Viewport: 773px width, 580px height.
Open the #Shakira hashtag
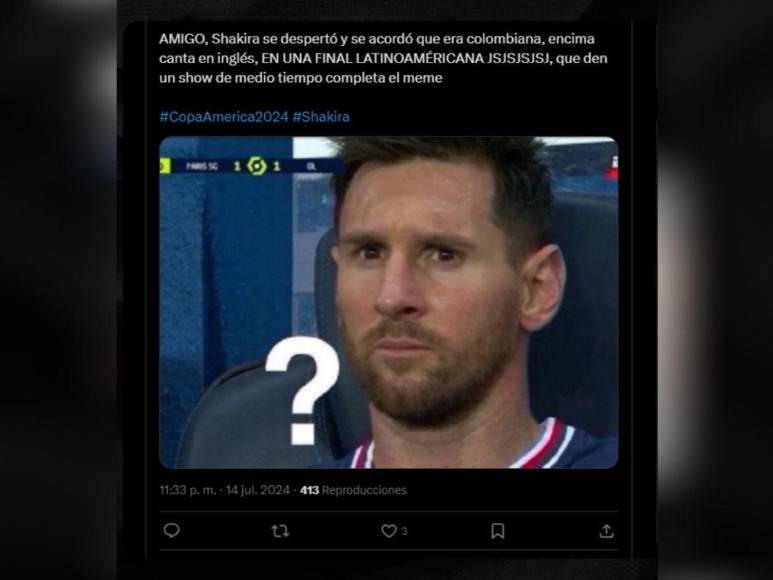pyautogui.click(x=321, y=117)
